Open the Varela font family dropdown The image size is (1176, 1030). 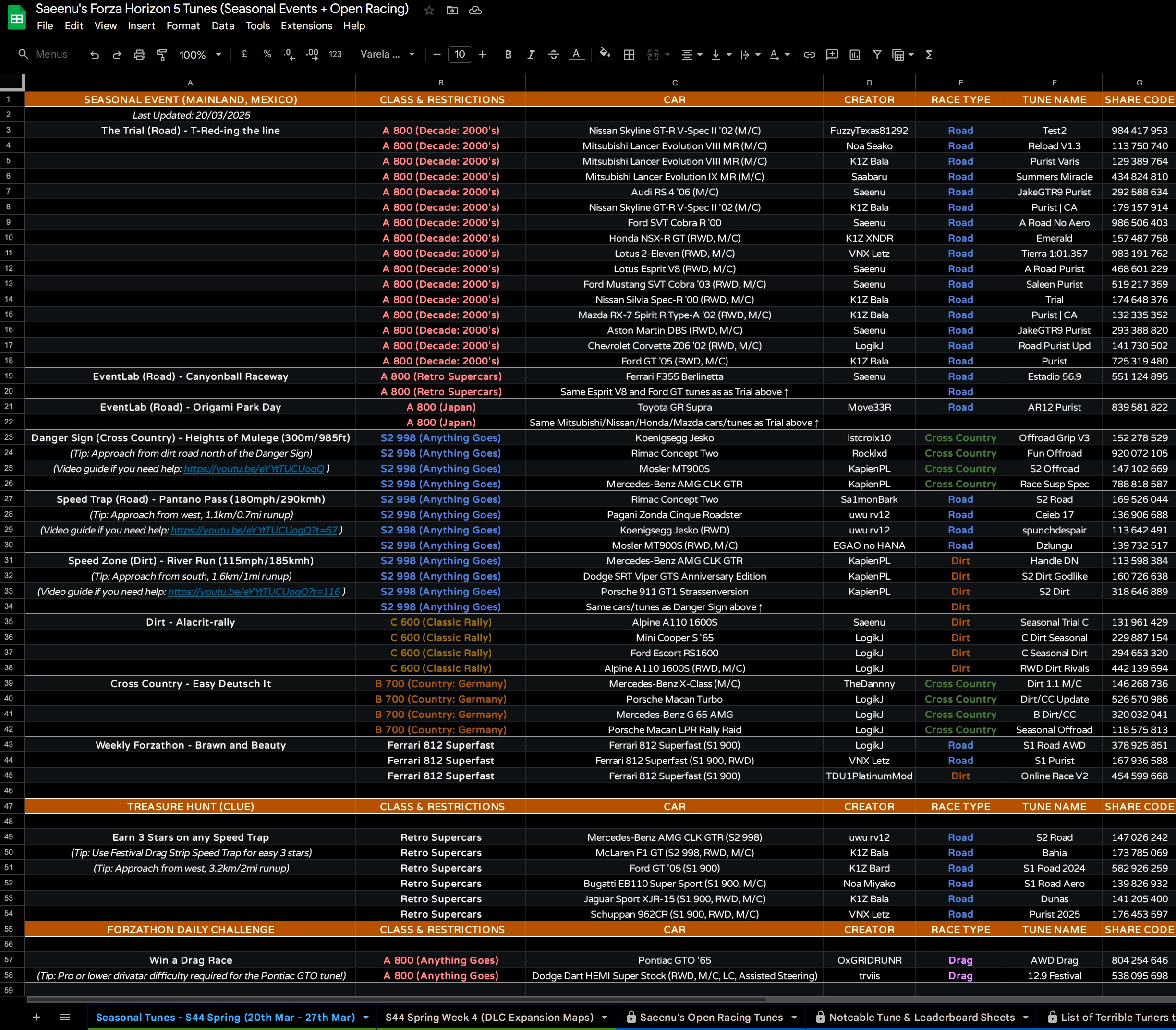pyautogui.click(x=388, y=54)
